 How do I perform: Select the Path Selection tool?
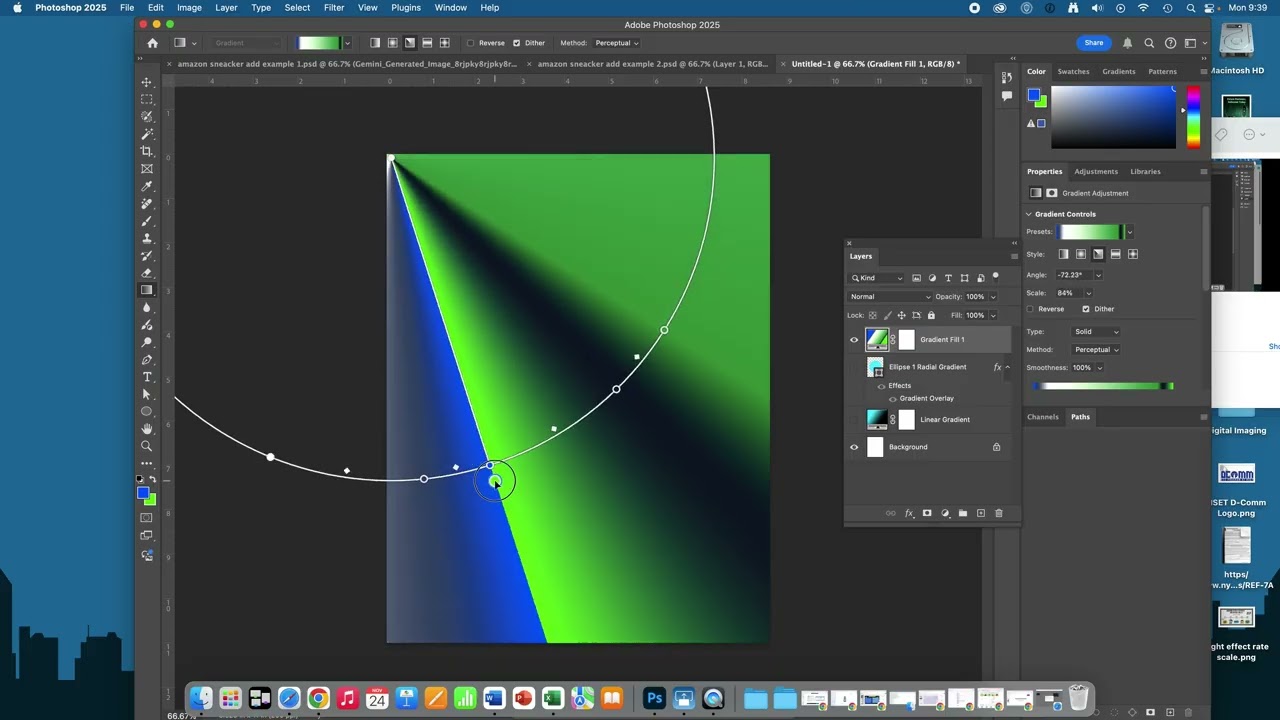point(147,394)
